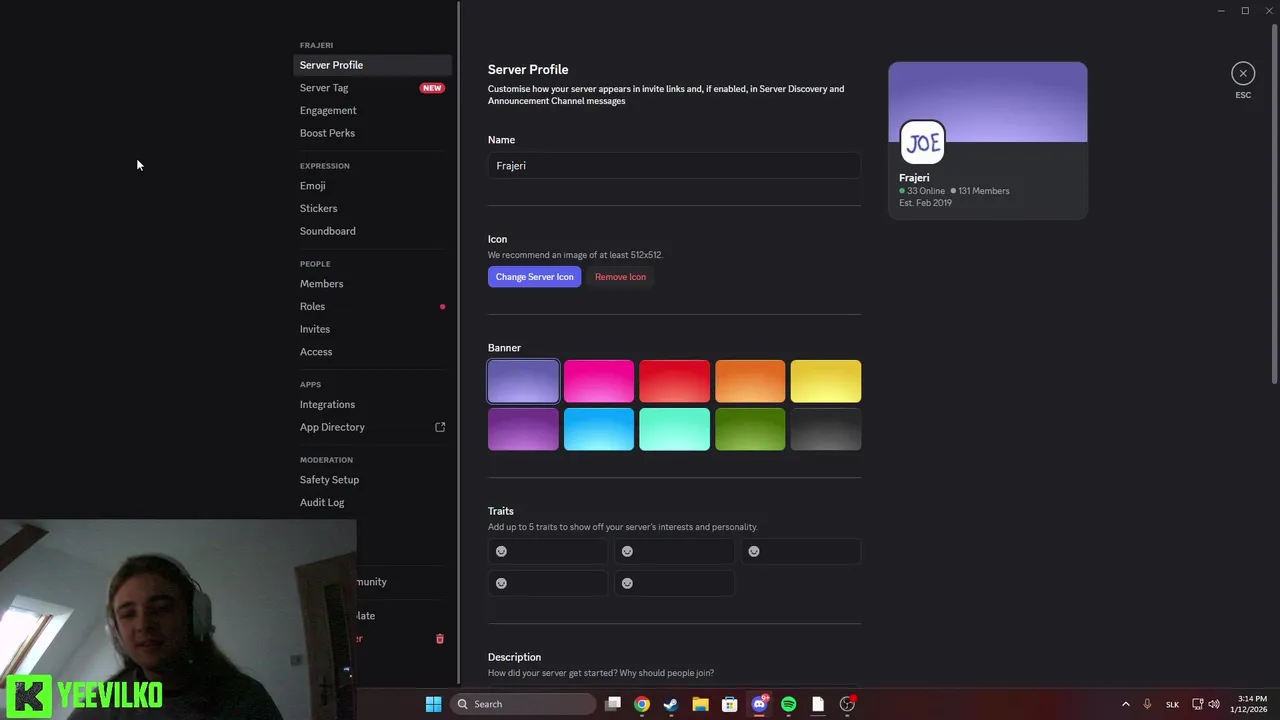Click the Windows taskbar Search box

click(524, 704)
